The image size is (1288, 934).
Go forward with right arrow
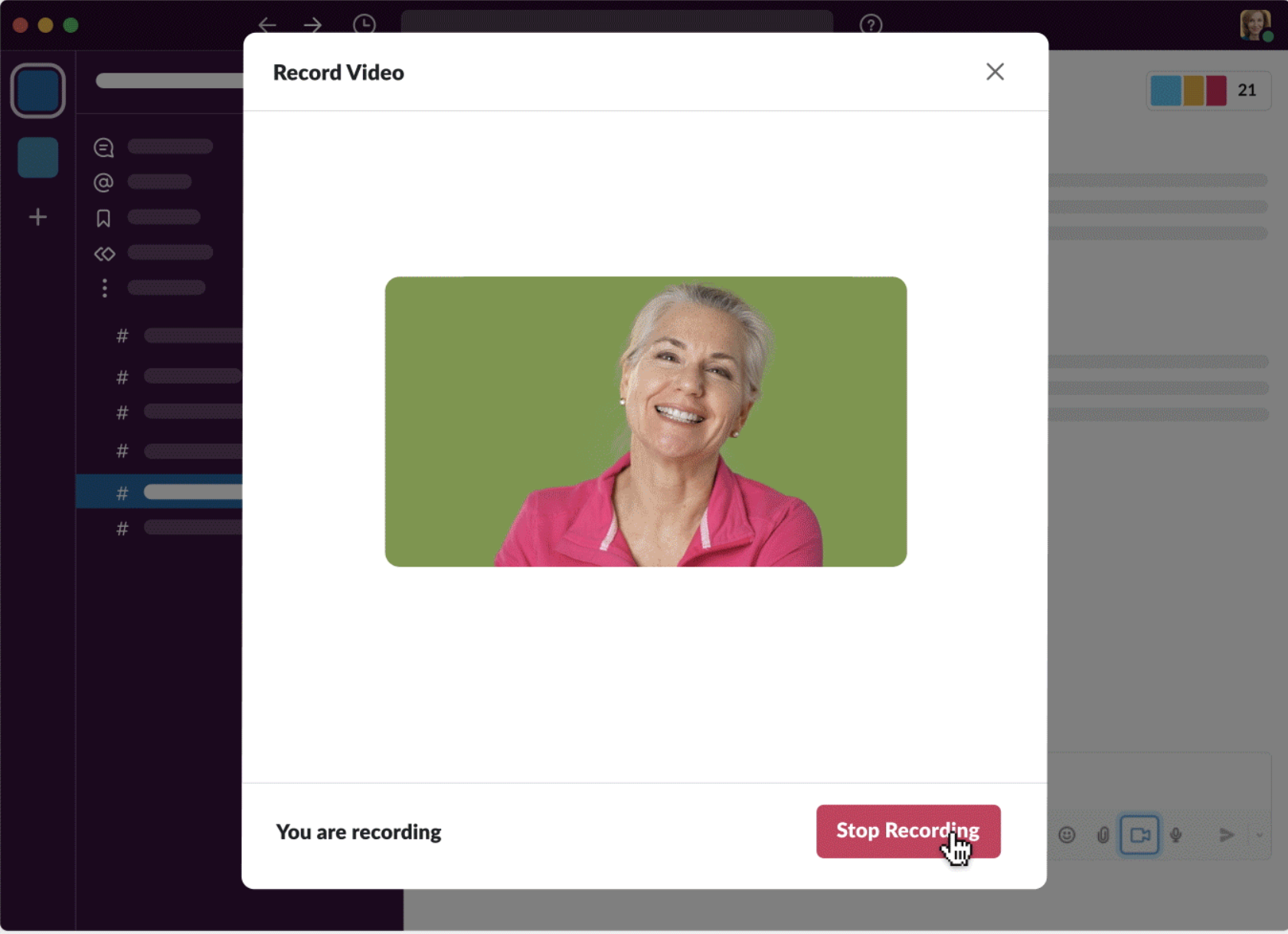click(x=312, y=24)
